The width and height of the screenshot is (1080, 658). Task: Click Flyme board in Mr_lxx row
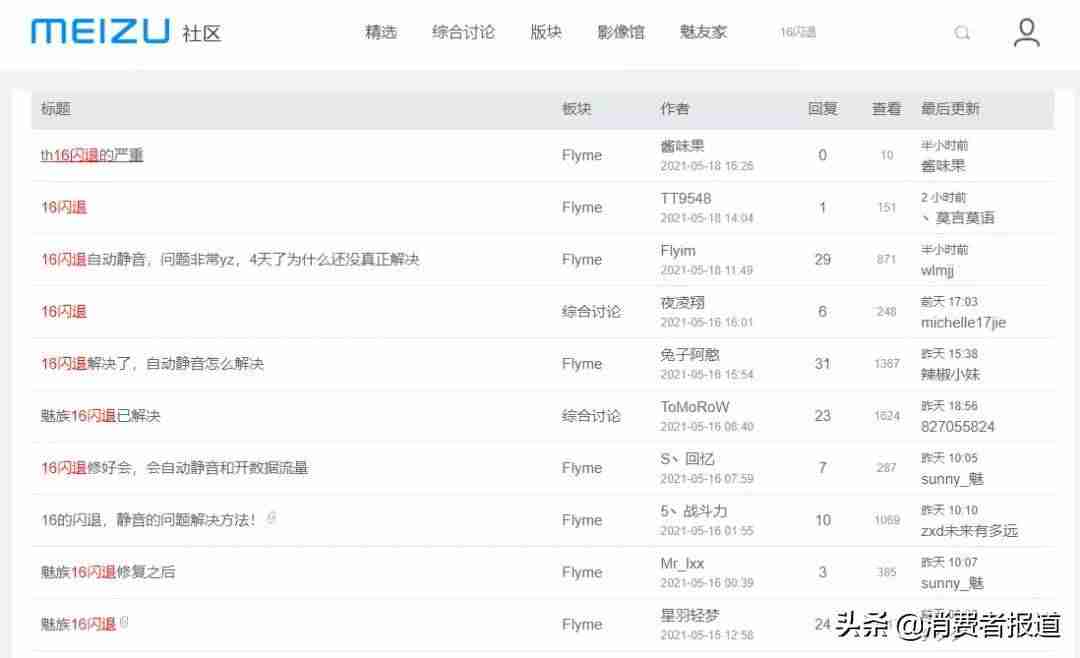pos(582,573)
